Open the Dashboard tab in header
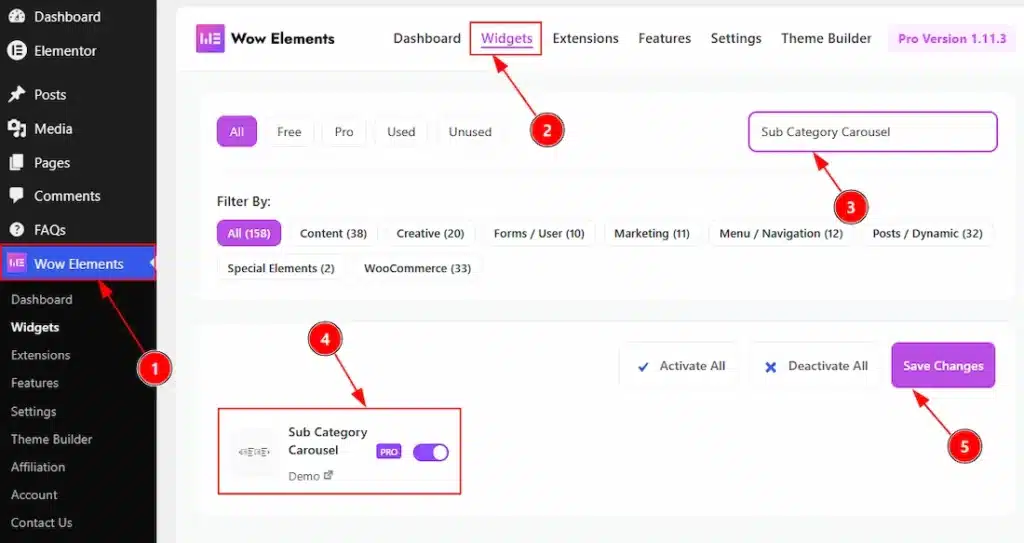Viewport: 1024px width, 543px height. point(426,39)
